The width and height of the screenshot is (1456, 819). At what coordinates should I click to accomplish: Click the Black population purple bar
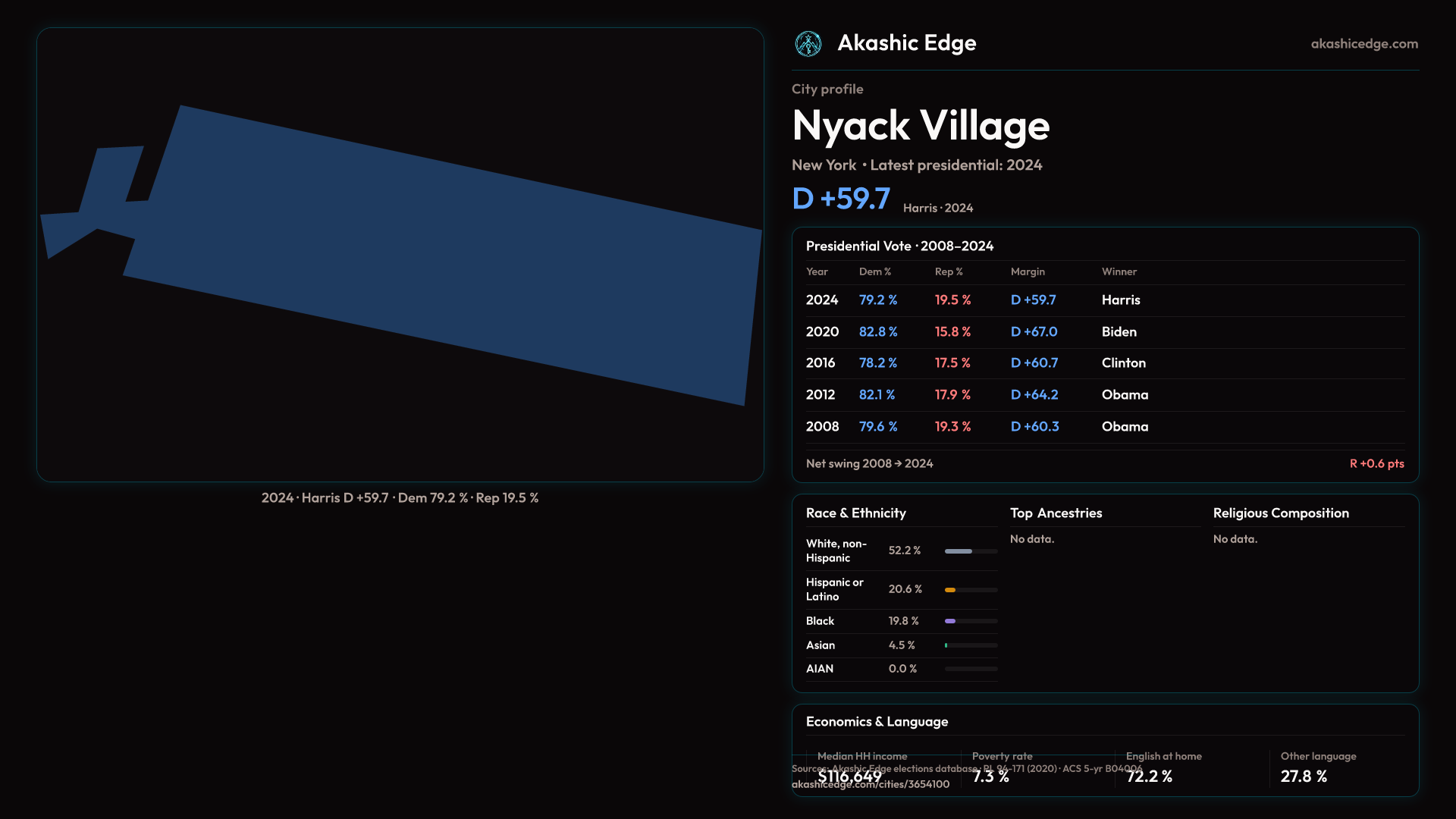[950, 621]
